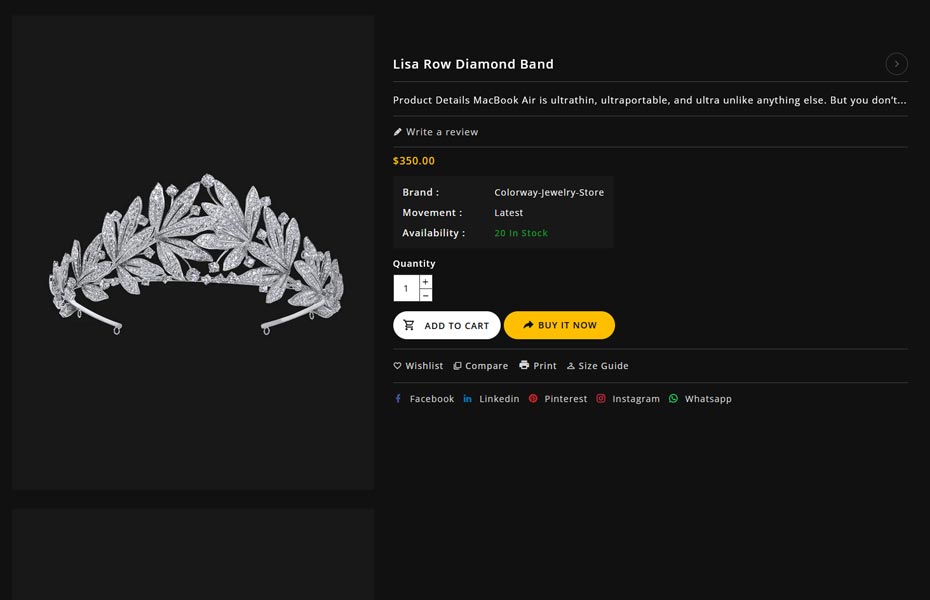Screen dimensions: 930x600
Task: Open the Write a review link
Action: (442, 132)
